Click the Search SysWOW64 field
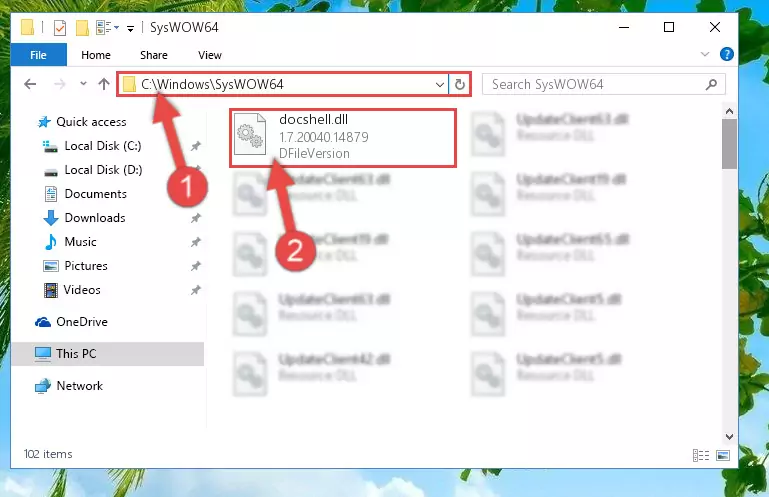 (x=603, y=84)
